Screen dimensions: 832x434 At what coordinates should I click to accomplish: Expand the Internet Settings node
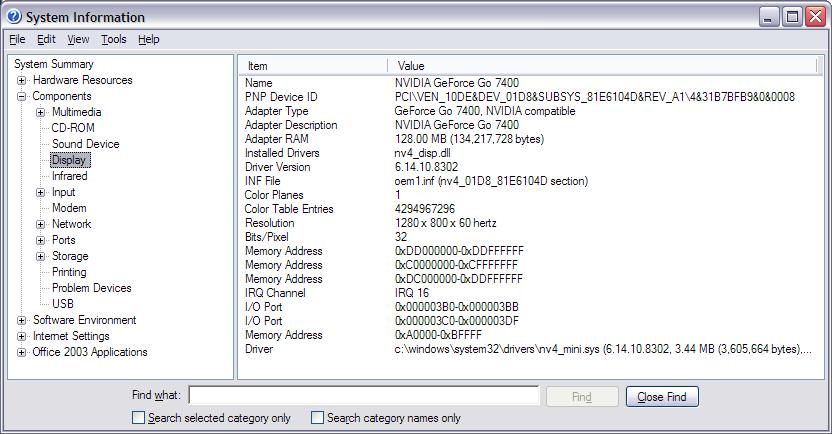coord(21,336)
